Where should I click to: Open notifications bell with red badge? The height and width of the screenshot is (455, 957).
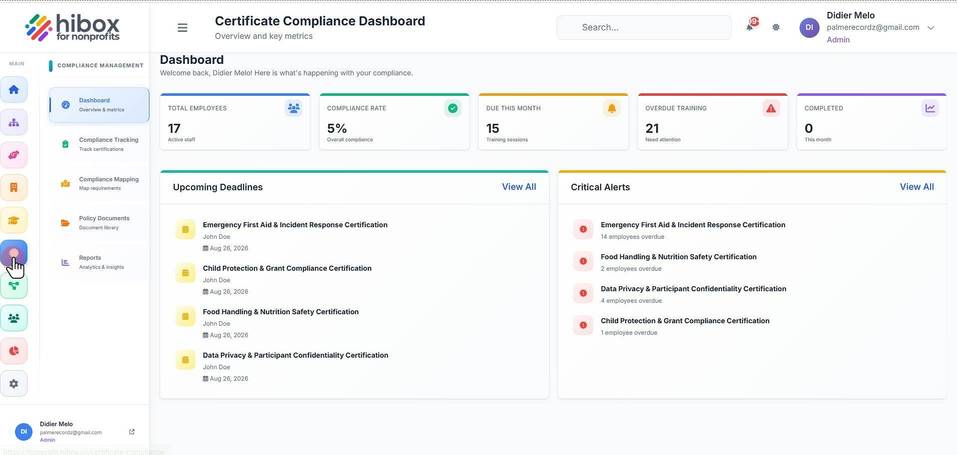coord(751,26)
